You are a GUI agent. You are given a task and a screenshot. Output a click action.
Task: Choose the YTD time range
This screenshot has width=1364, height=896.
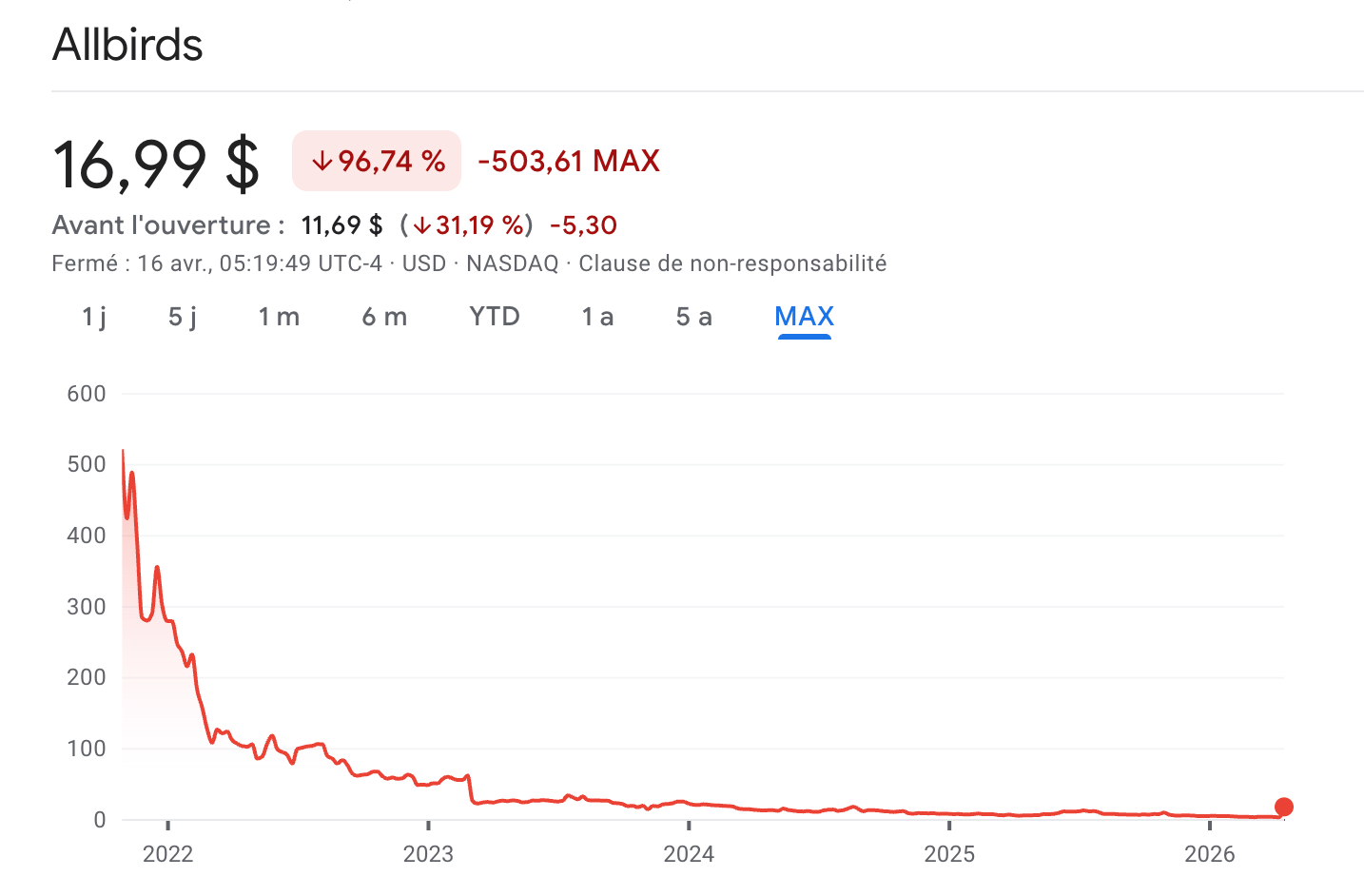click(x=495, y=317)
